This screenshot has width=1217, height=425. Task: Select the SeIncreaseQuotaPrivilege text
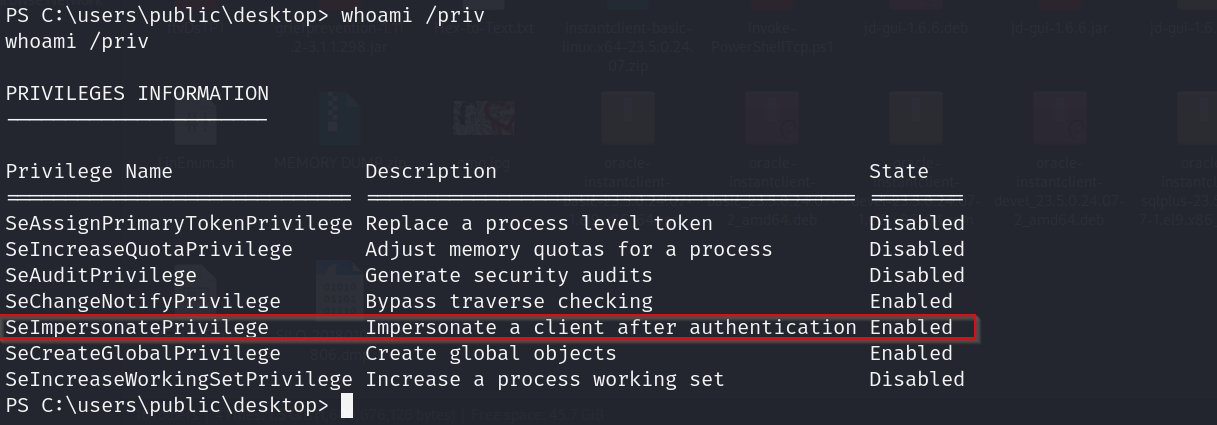pyautogui.click(x=149, y=249)
